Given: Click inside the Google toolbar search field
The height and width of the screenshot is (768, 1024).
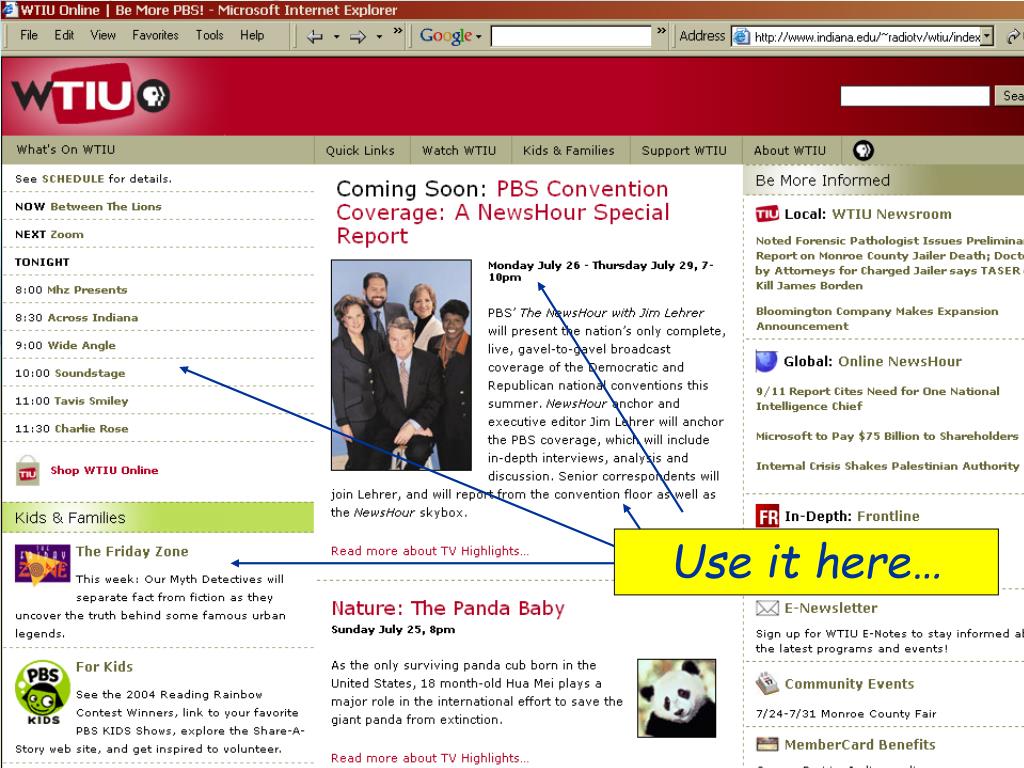Looking at the screenshot, I should 571,37.
